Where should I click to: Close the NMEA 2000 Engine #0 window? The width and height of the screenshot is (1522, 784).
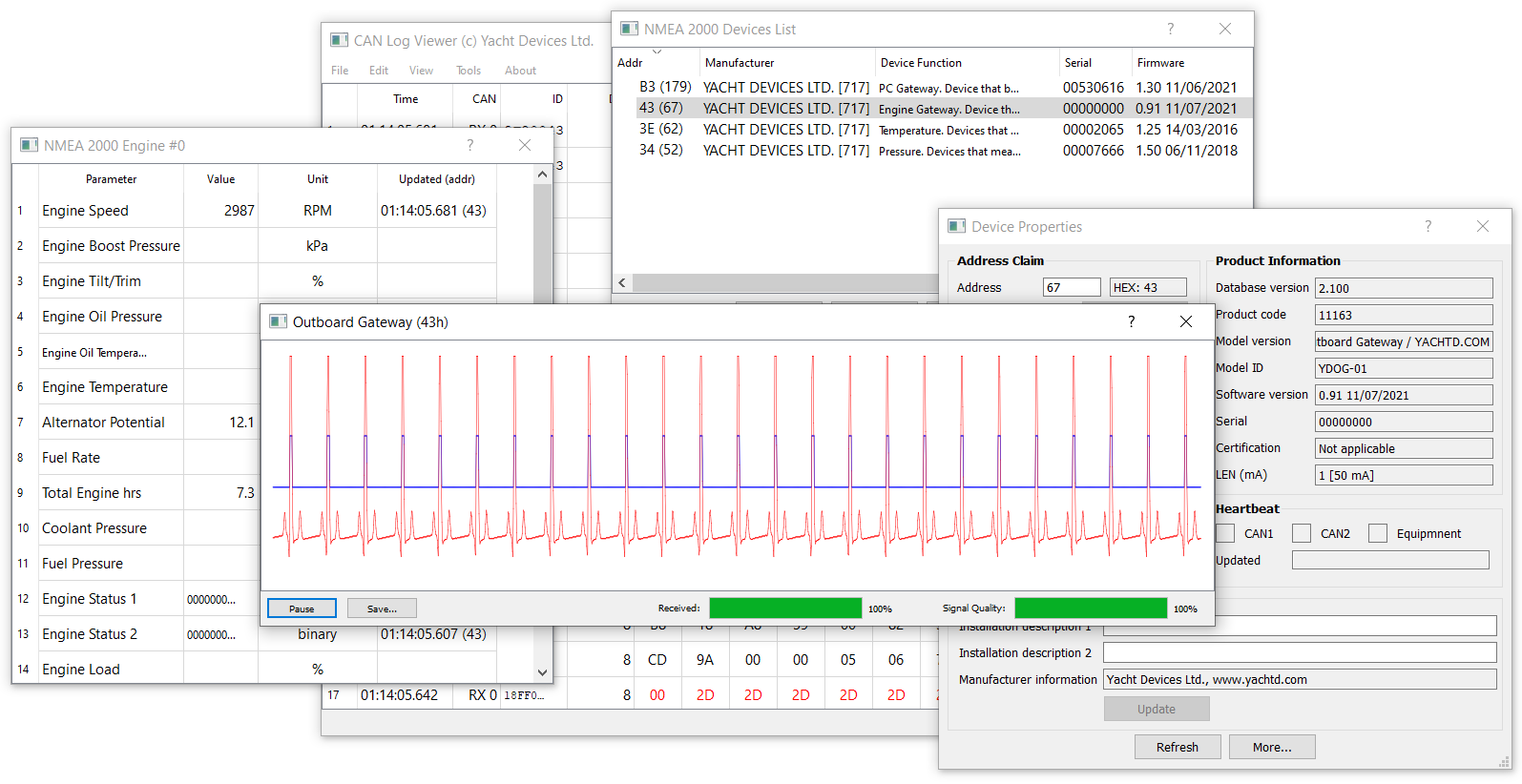coord(525,145)
